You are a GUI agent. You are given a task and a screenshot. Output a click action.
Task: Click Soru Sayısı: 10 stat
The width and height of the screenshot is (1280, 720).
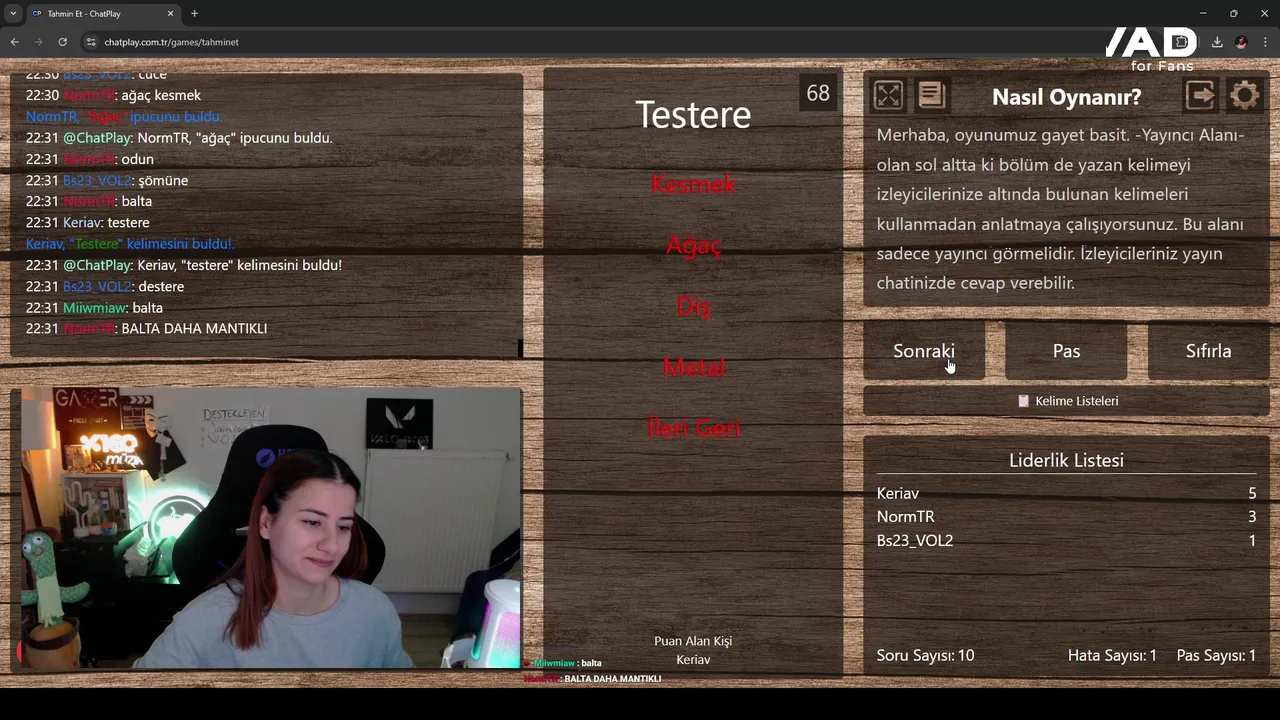(925, 655)
